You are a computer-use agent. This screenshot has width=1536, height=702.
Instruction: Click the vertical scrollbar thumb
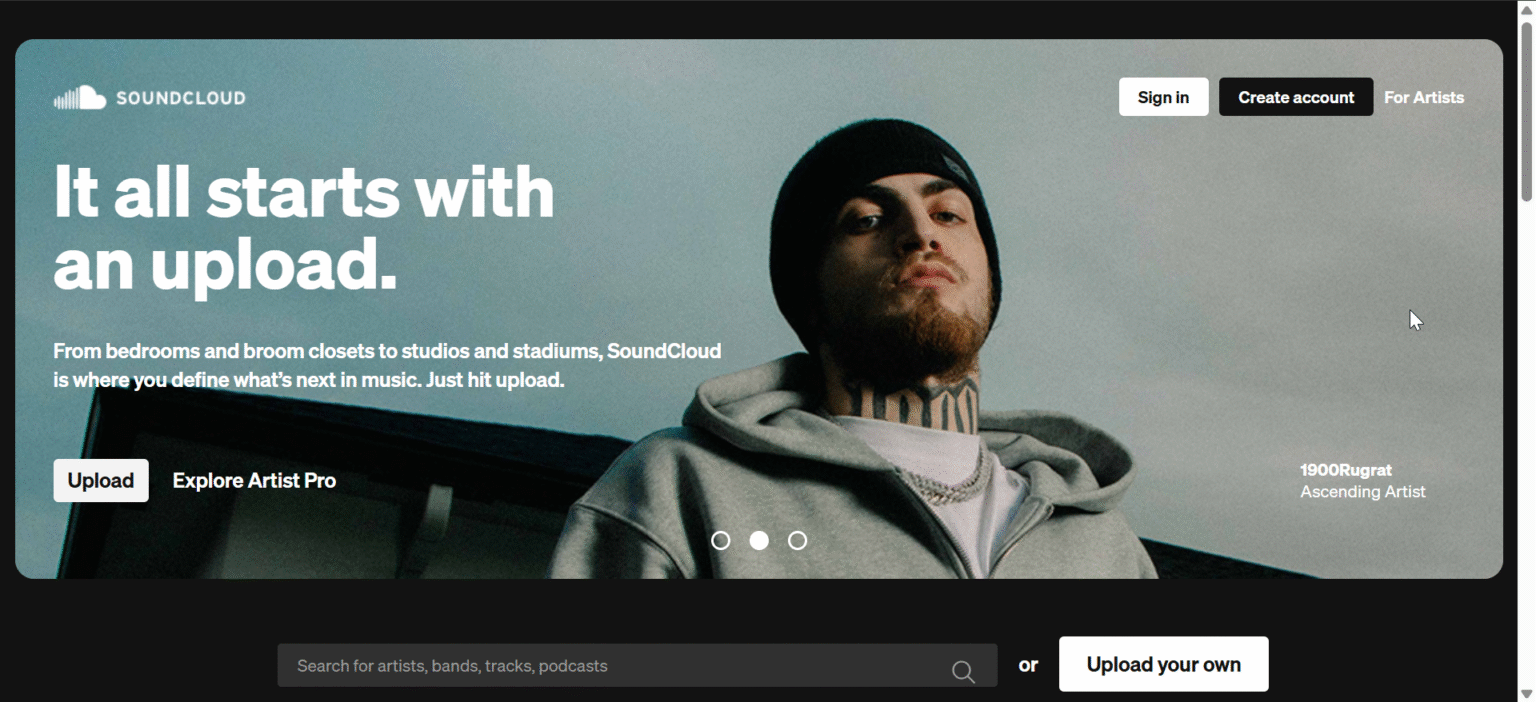click(1526, 112)
